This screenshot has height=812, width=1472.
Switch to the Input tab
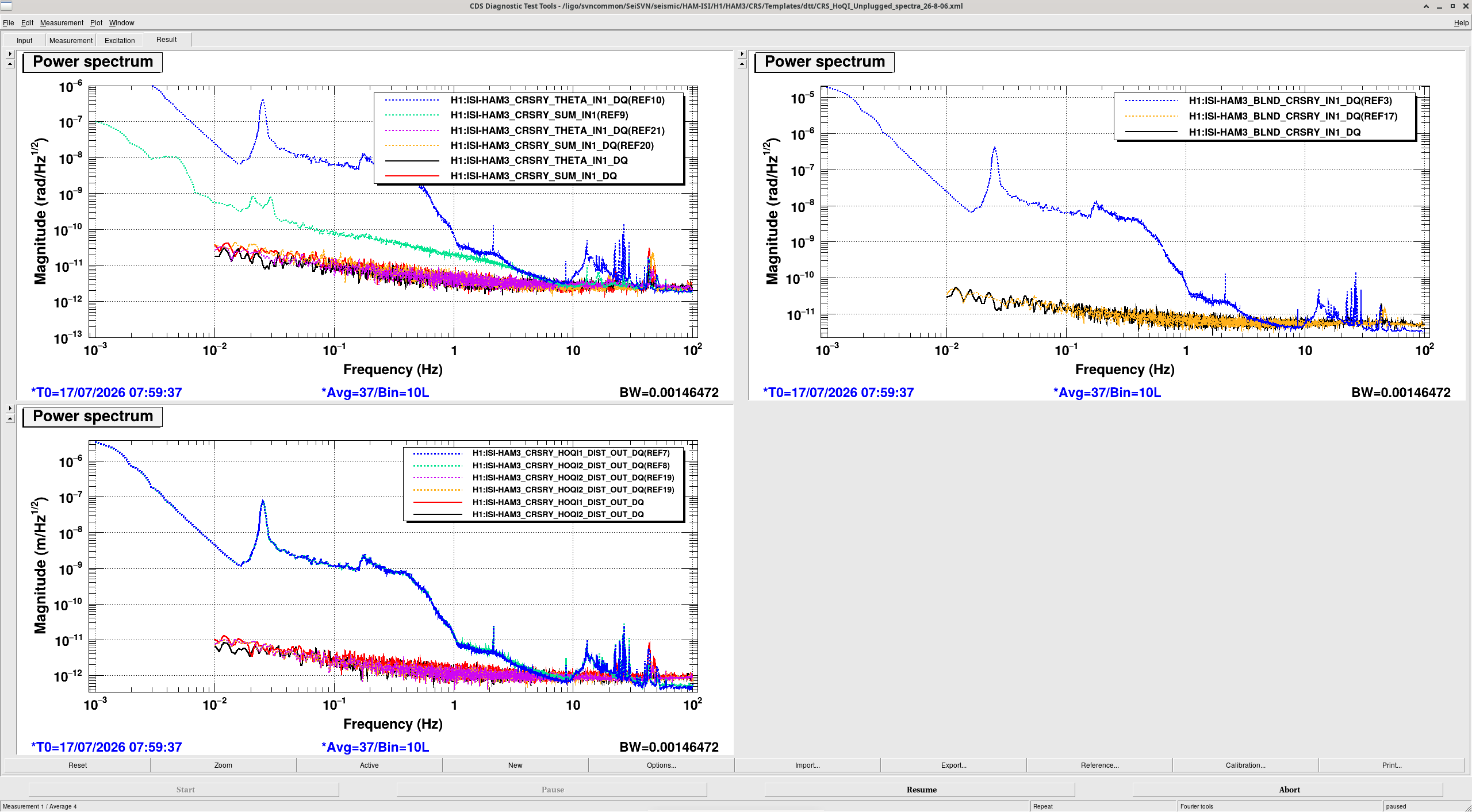[24, 40]
